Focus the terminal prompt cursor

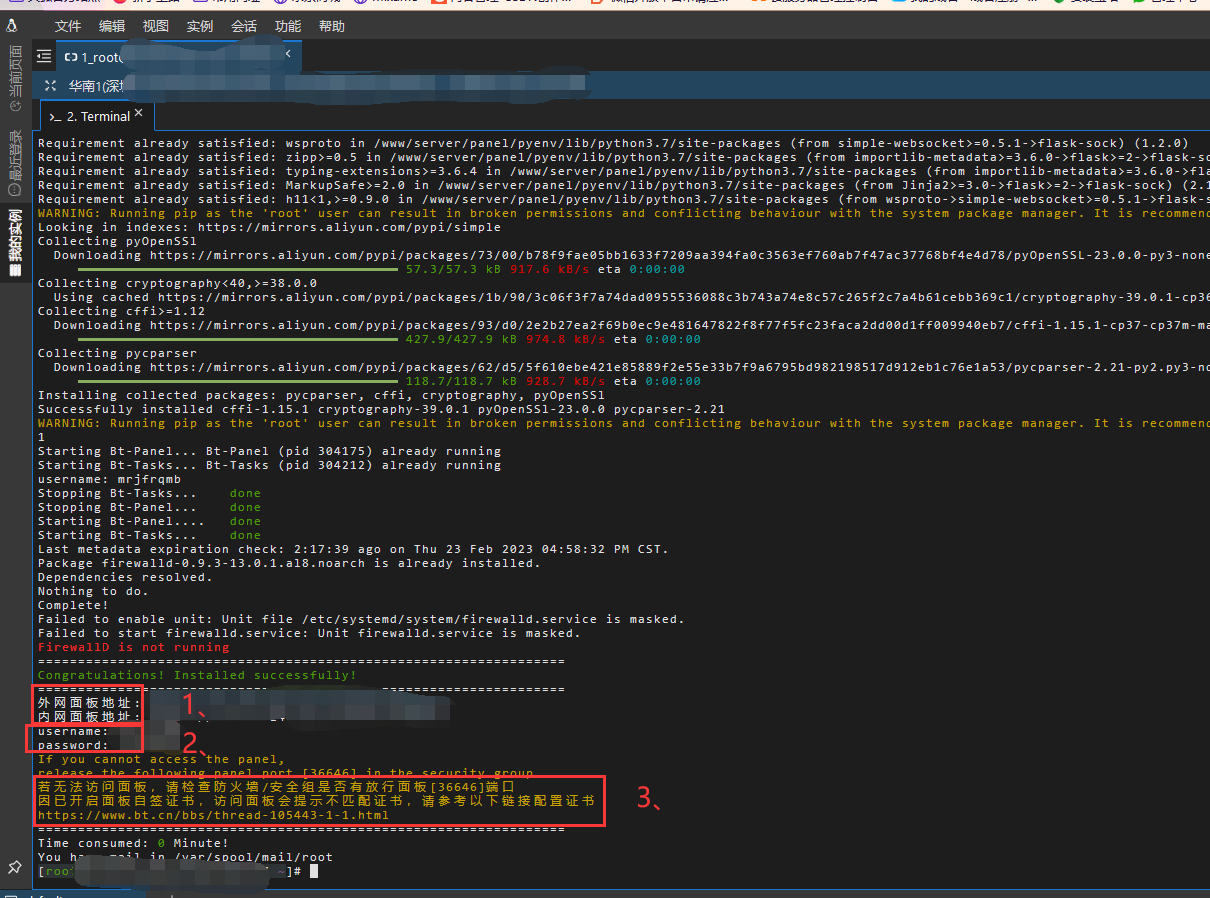(x=313, y=871)
